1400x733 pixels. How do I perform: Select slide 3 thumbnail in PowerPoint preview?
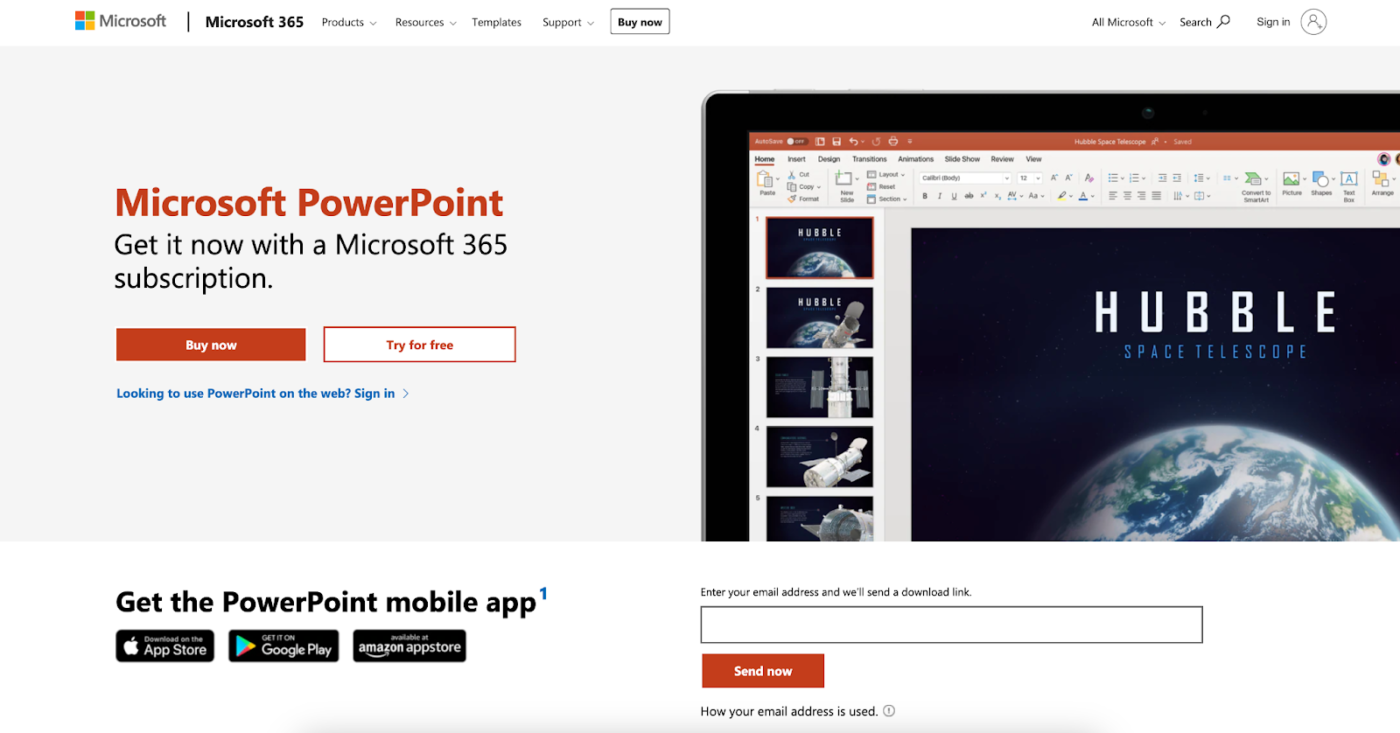click(x=820, y=387)
